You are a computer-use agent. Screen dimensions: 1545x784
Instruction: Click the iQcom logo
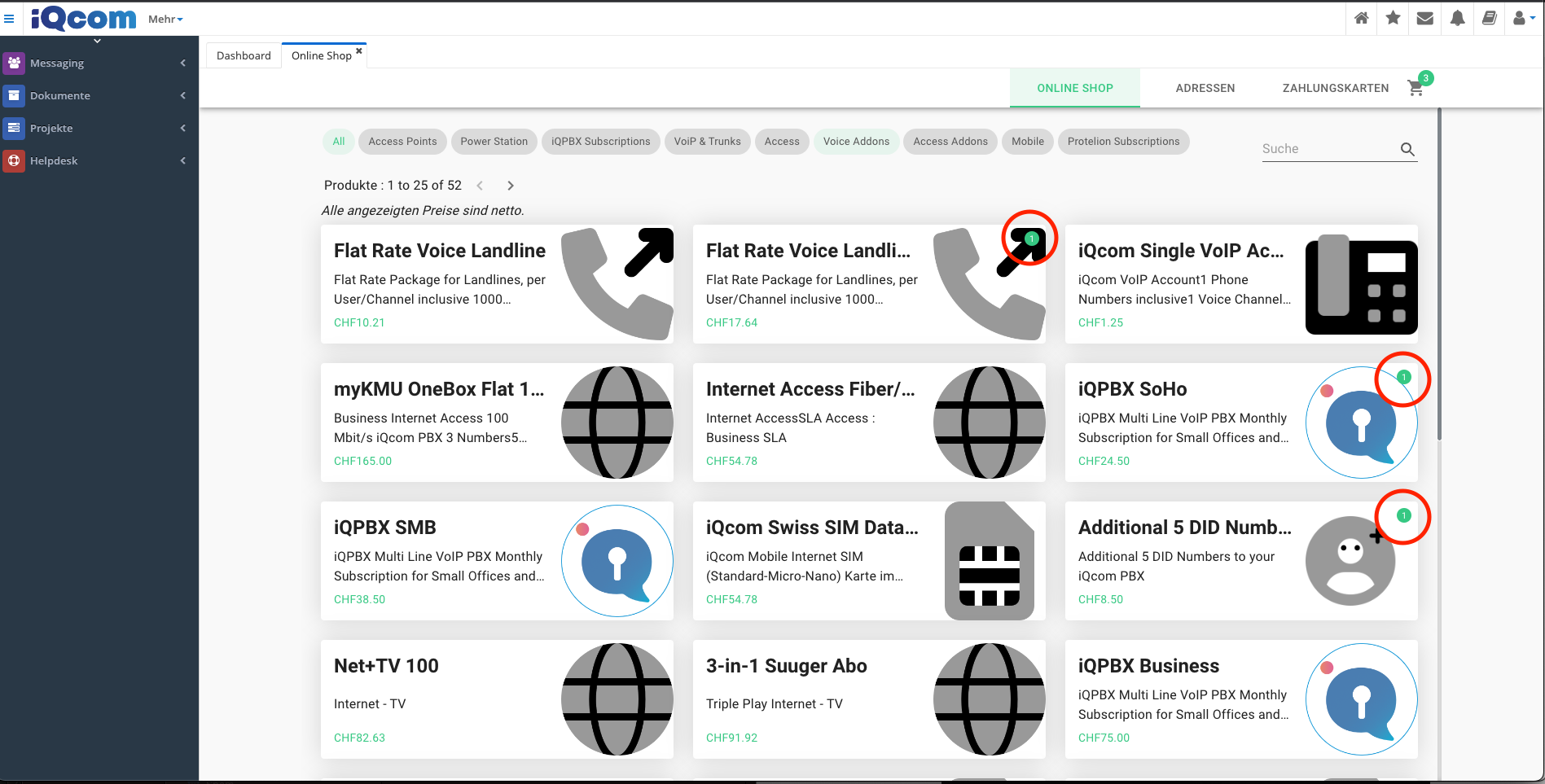coord(84,18)
